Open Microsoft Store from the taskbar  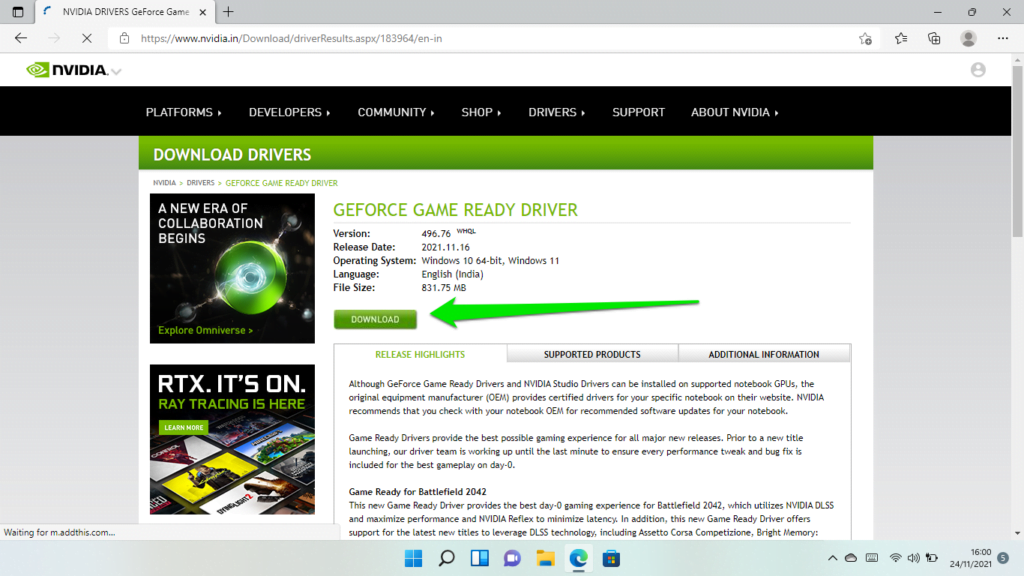tap(611, 559)
